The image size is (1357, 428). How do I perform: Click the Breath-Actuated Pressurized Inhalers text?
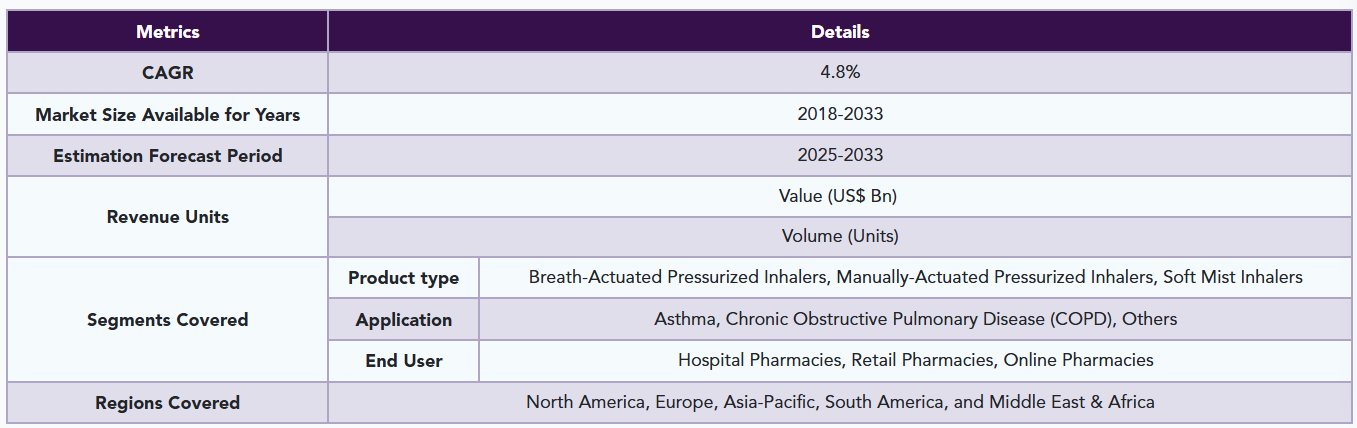click(680, 277)
